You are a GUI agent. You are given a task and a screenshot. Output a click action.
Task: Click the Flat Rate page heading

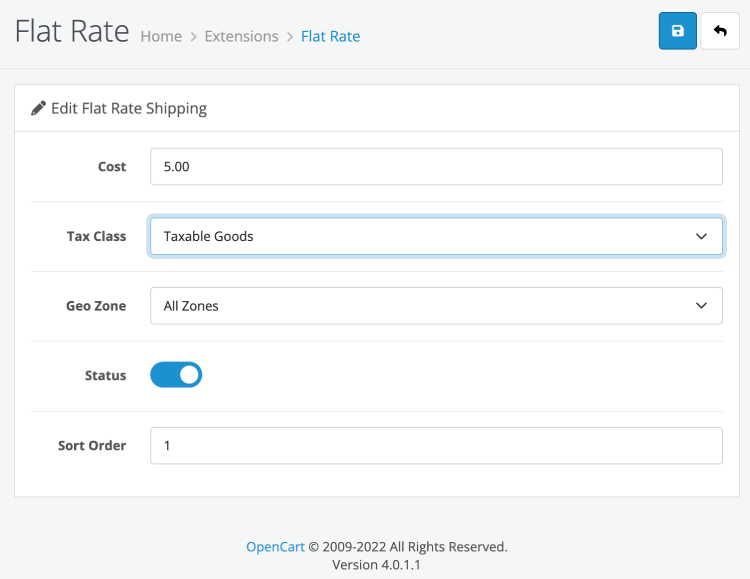(72, 32)
